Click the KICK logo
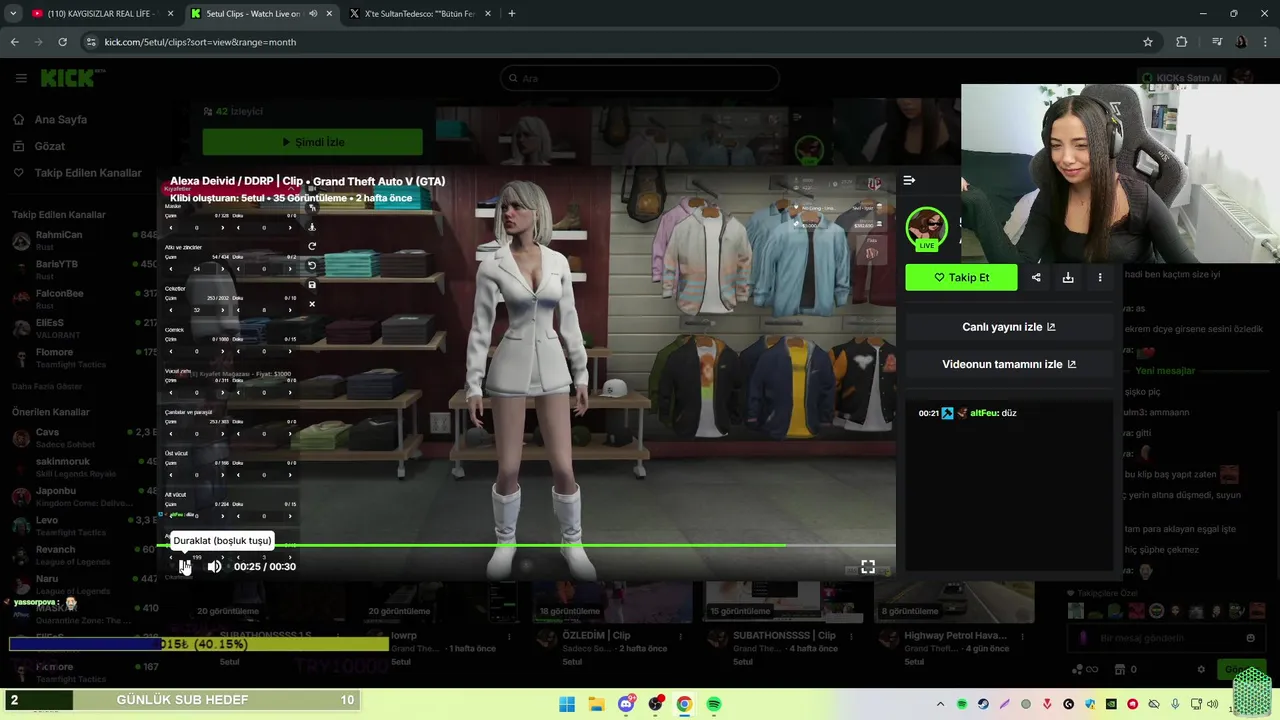 click(67, 78)
